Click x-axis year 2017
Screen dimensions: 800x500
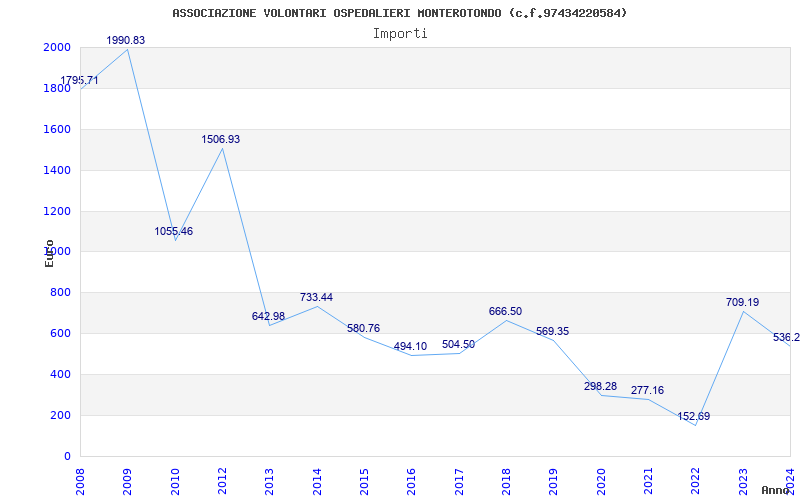click(x=459, y=481)
